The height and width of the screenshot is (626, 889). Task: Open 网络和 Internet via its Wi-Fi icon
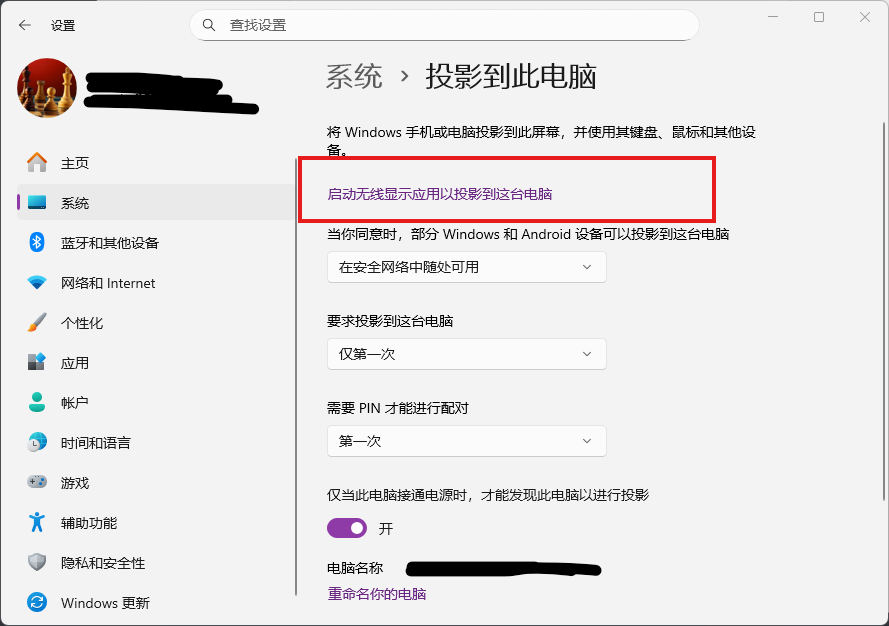37,283
